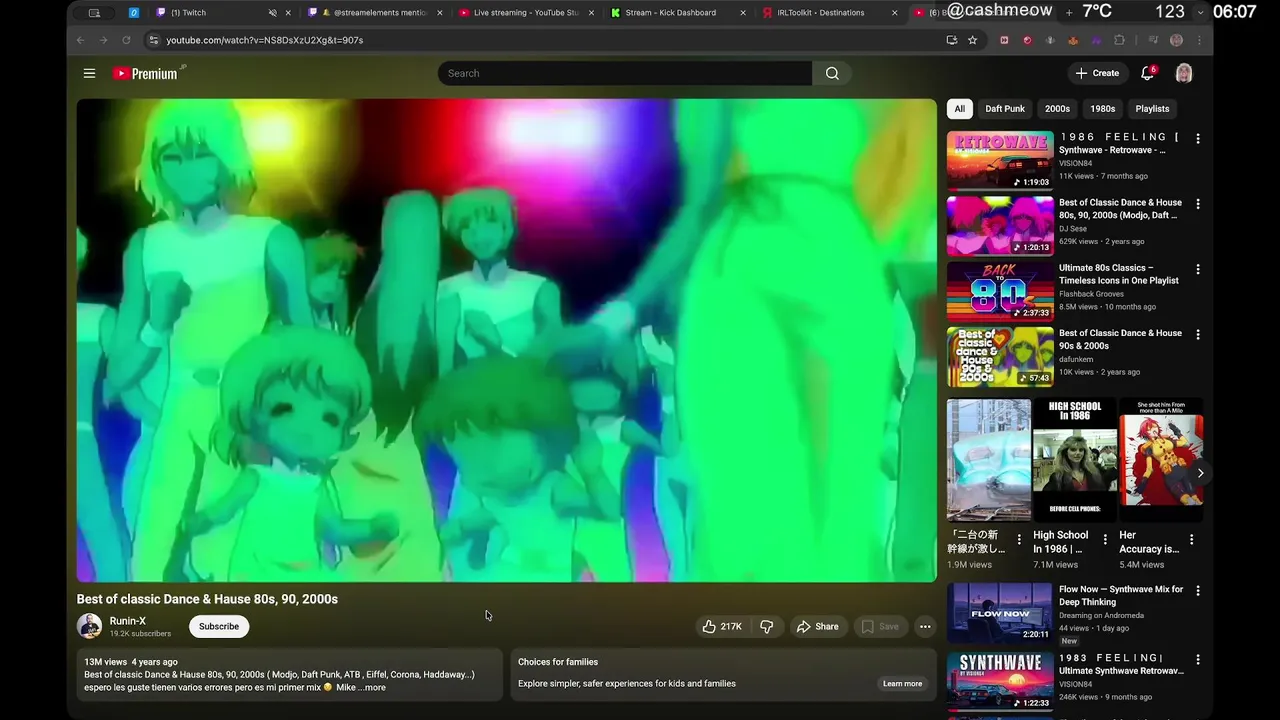The image size is (1280, 720).
Task: Open the Chrome extensions puzzle icon
Action: [x=1119, y=40]
